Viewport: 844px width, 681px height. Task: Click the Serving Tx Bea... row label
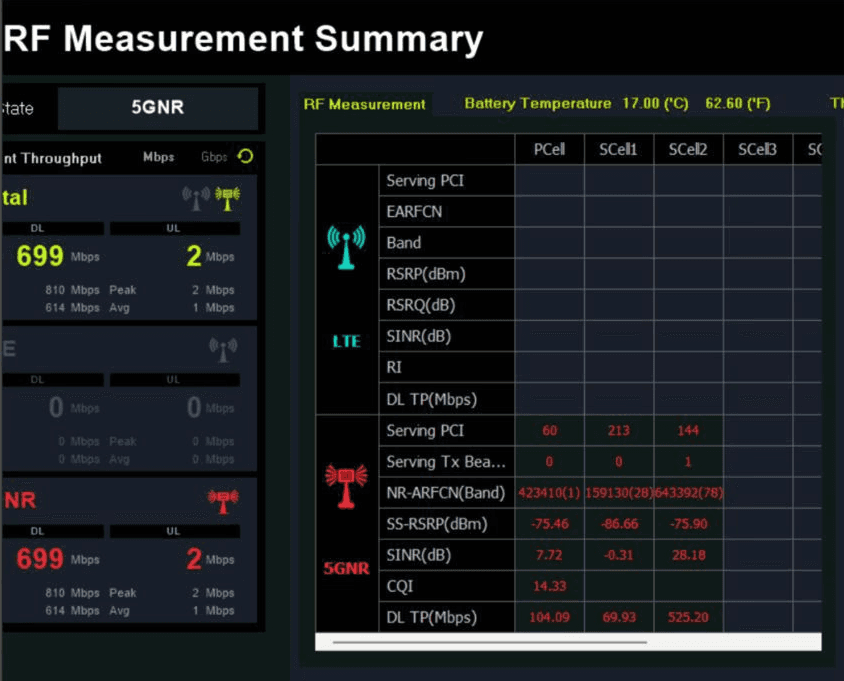pos(446,462)
